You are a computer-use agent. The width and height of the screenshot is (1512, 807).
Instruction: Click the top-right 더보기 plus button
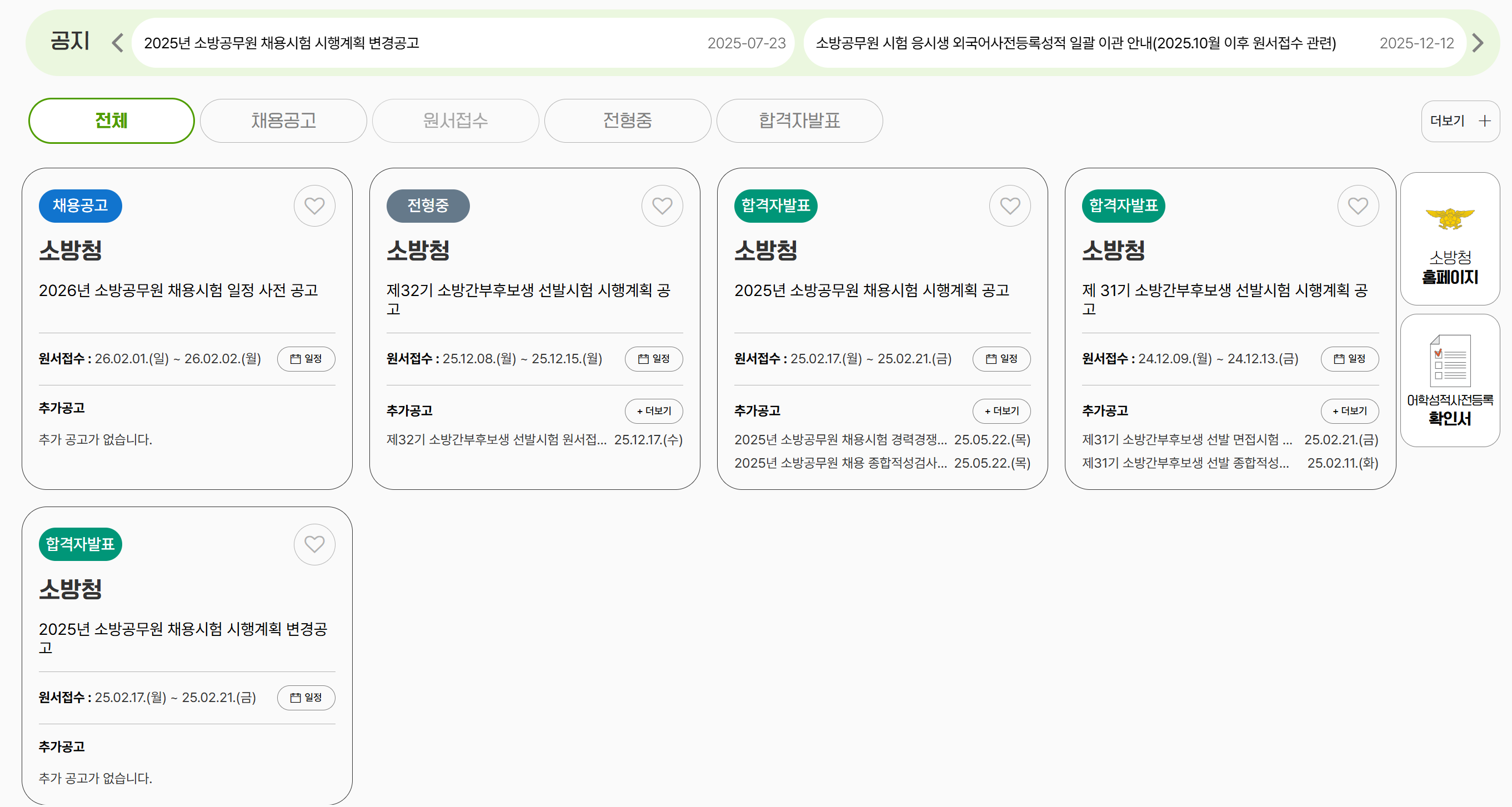click(x=1460, y=121)
